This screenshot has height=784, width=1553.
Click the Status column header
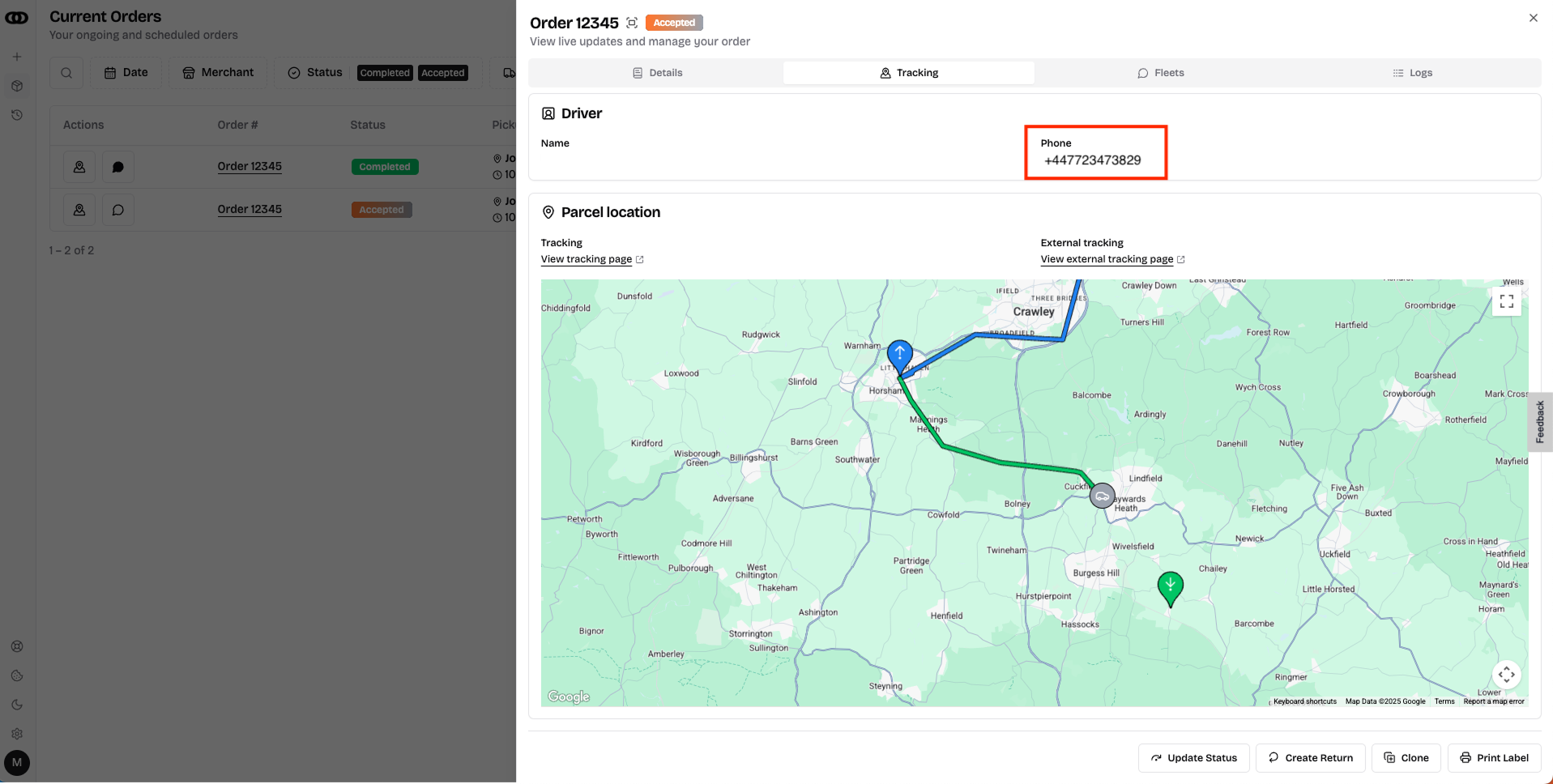pyautogui.click(x=368, y=125)
